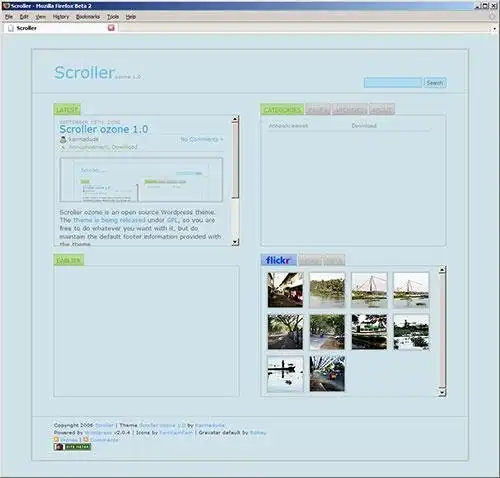Follow the Wordpress footer link
This screenshot has height=478, width=500.
tap(98, 433)
